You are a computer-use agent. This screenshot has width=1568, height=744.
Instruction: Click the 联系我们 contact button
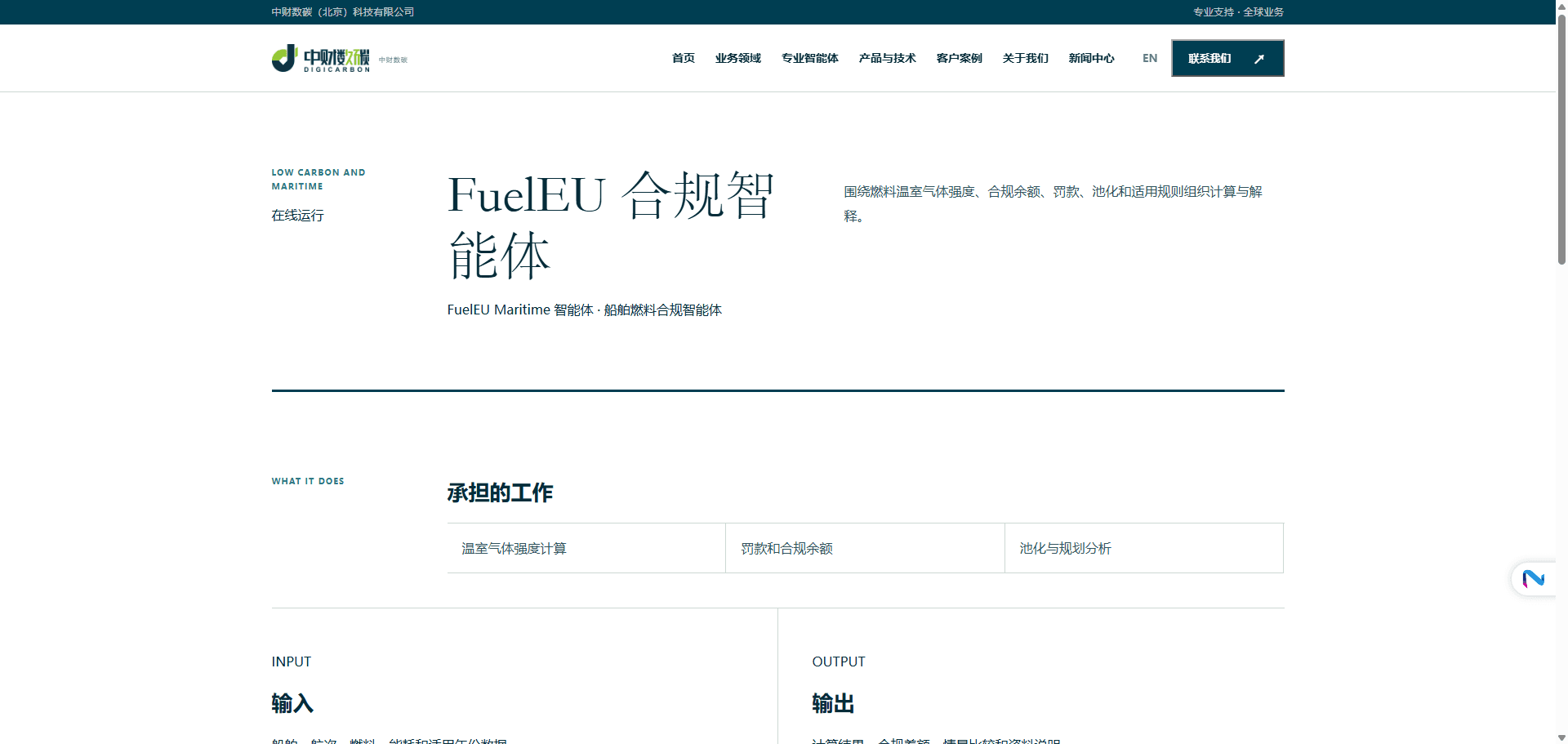(x=1227, y=58)
